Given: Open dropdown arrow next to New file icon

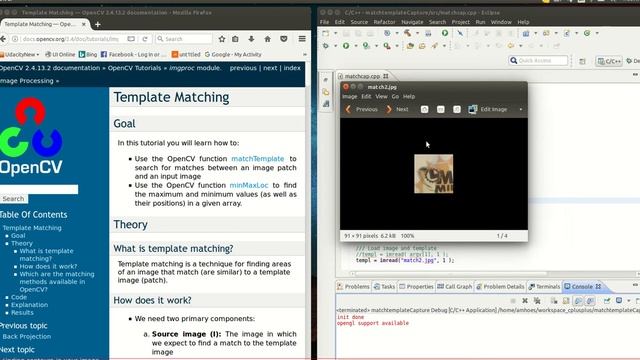Looking at the screenshot, I should pos(336,33).
